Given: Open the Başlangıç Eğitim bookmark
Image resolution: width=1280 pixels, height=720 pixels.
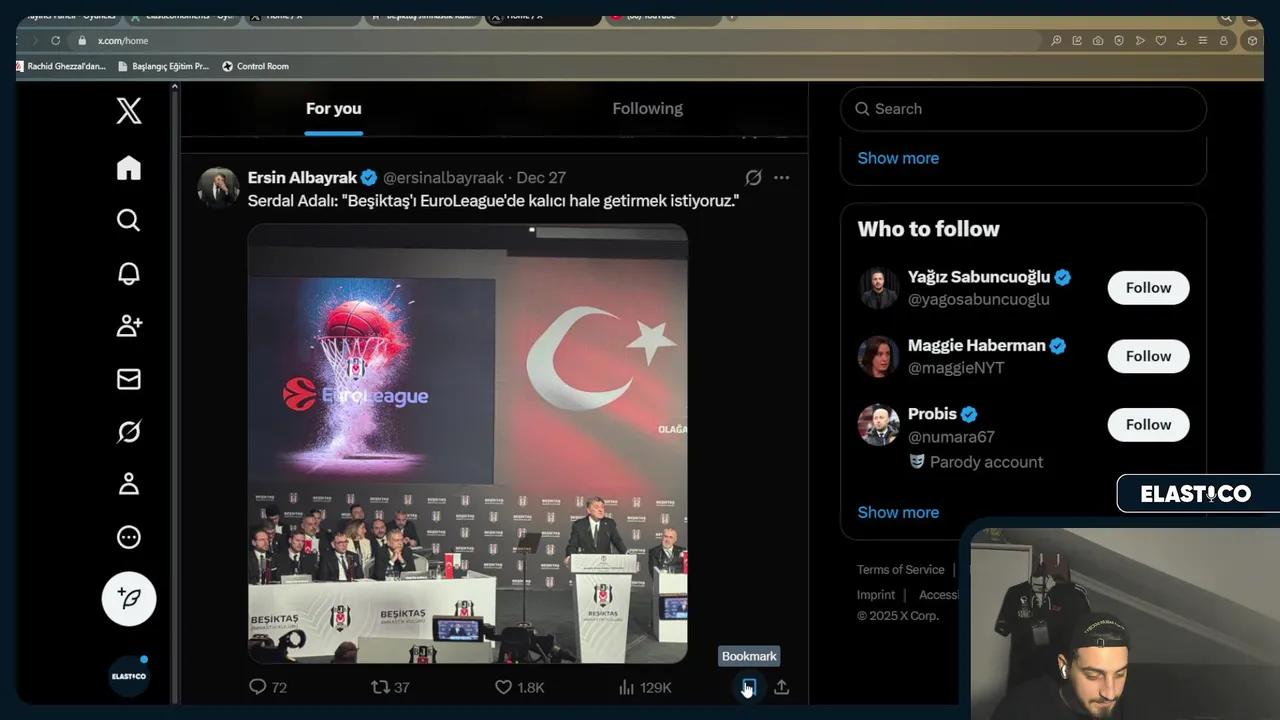Looking at the screenshot, I should click(164, 66).
